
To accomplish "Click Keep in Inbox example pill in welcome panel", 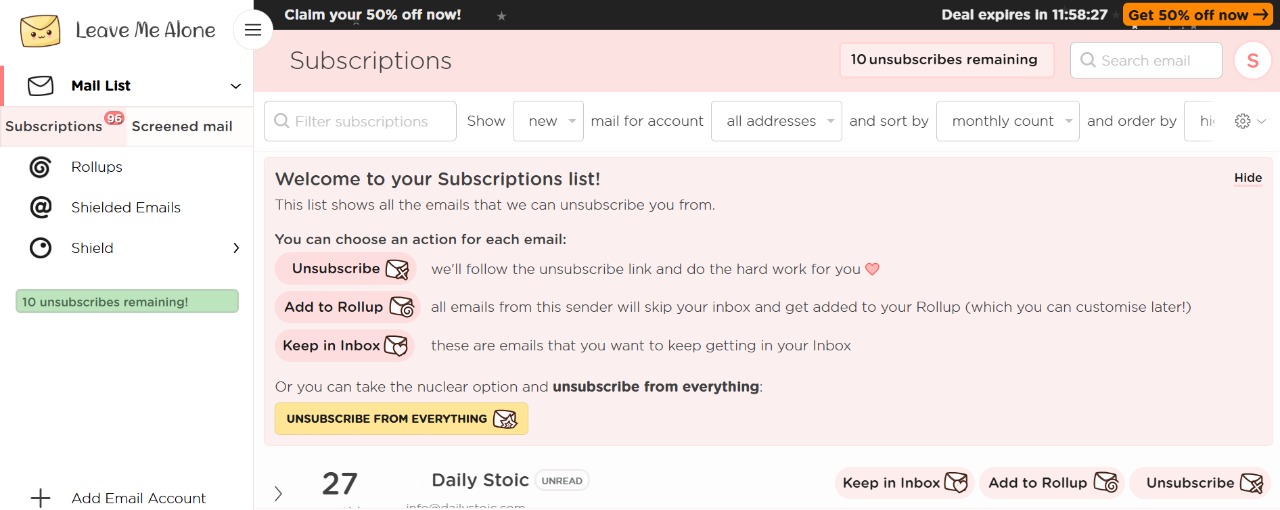I will (345, 346).
